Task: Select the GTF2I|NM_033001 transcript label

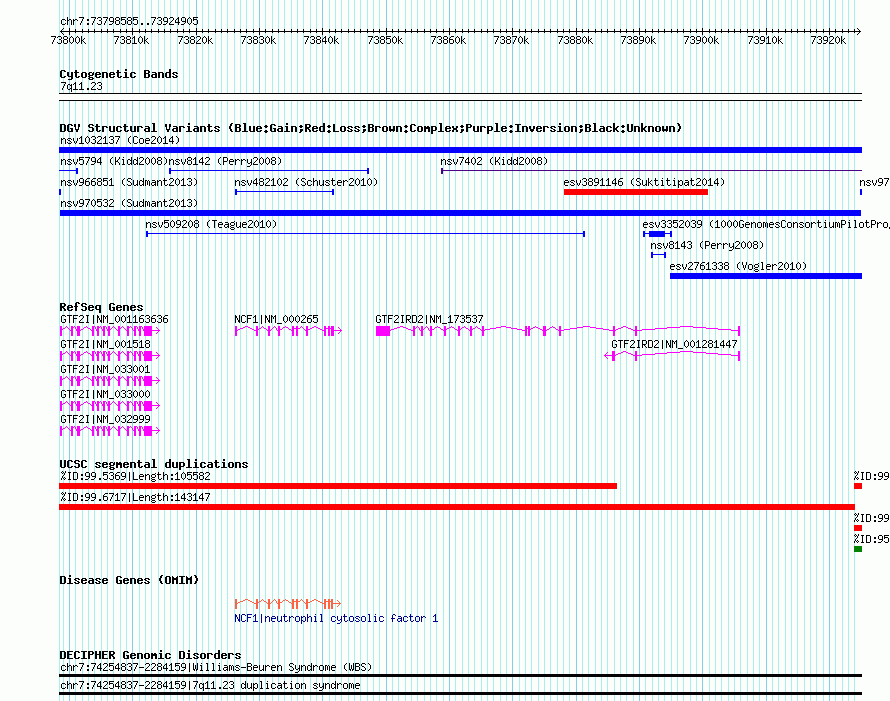Action: [105, 370]
